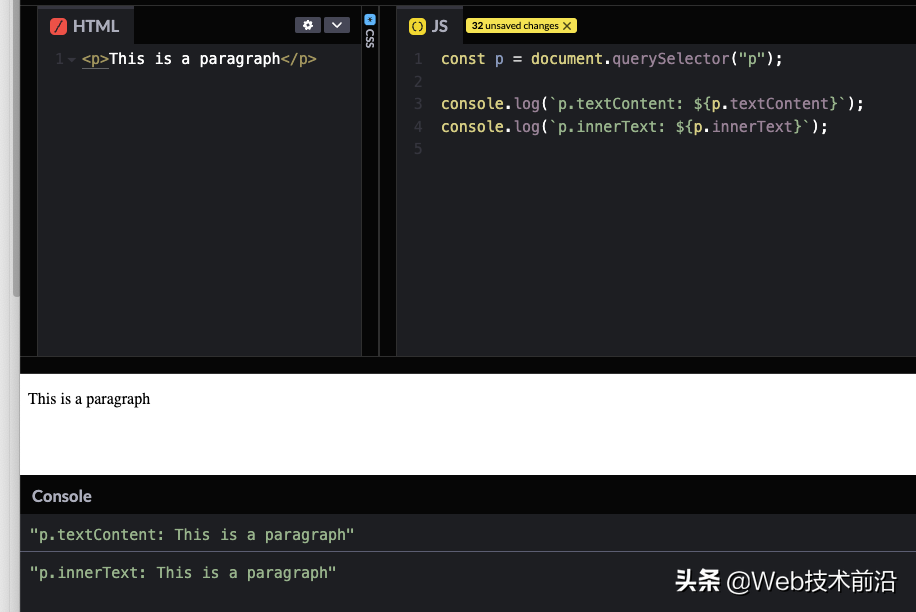Click the JS parentheses icon

pos(417,26)
